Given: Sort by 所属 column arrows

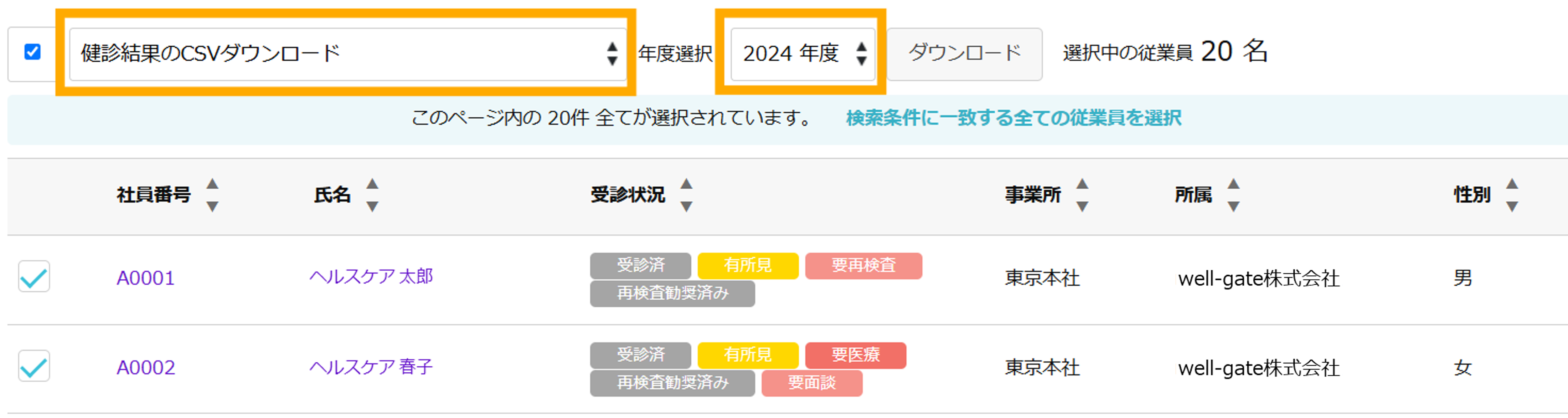Looking at the screenshot, I should (1233, 195).
